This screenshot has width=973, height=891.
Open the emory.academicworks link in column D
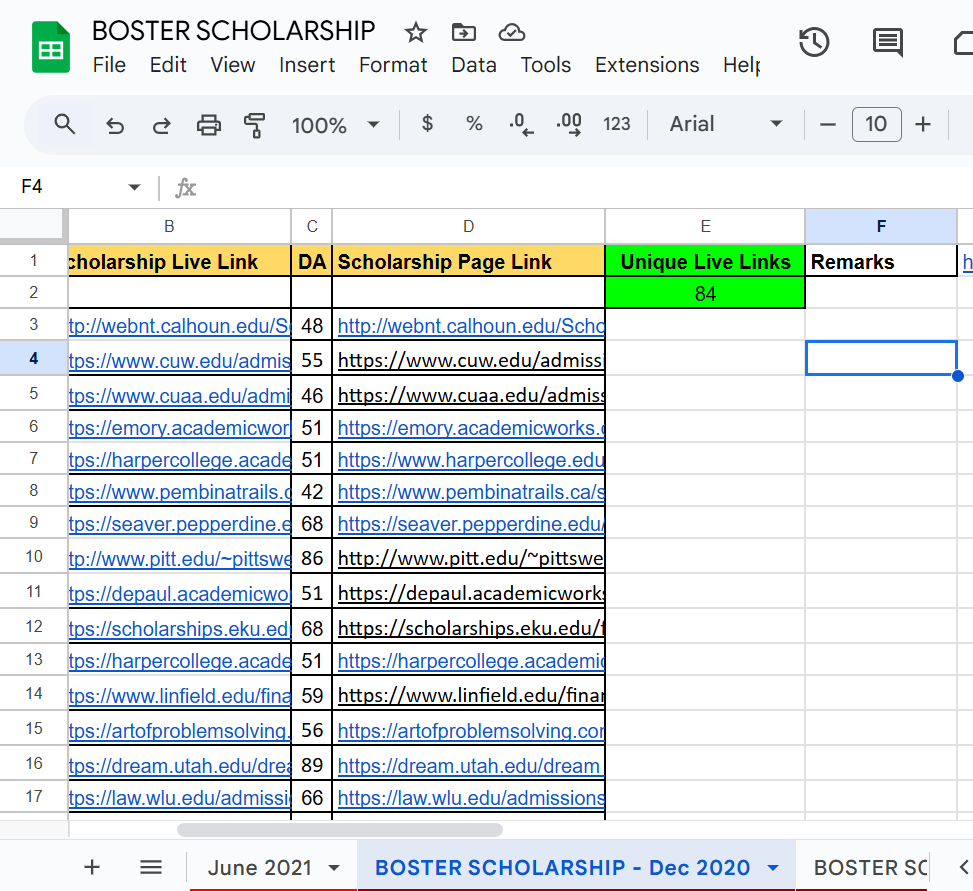(x=470, y=428)
